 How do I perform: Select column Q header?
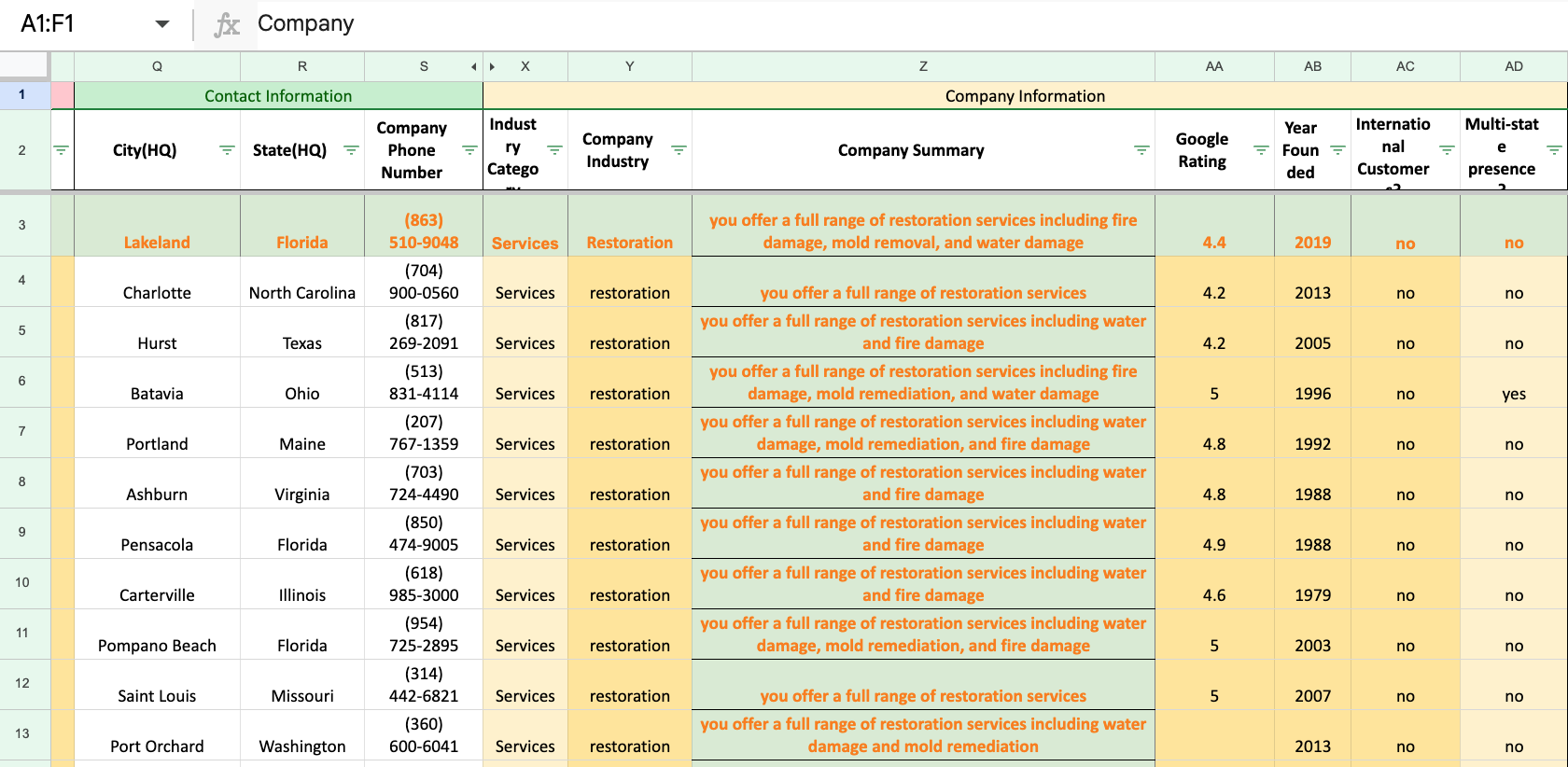pos(157,66)
